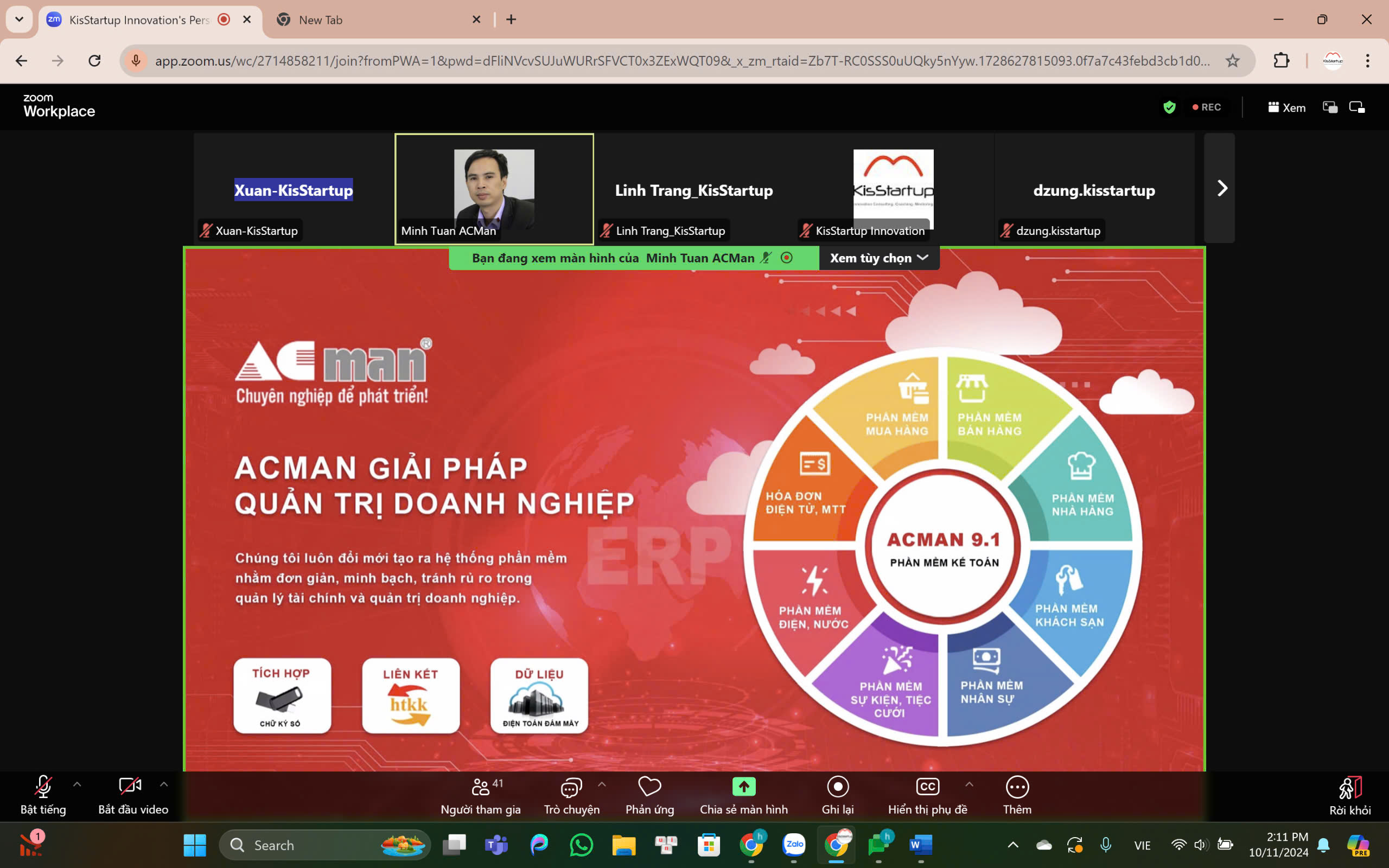This screenshot has width=1389, height=868.
Task: Show next participants with right arrow button
Action: [x=1221, y=188]
